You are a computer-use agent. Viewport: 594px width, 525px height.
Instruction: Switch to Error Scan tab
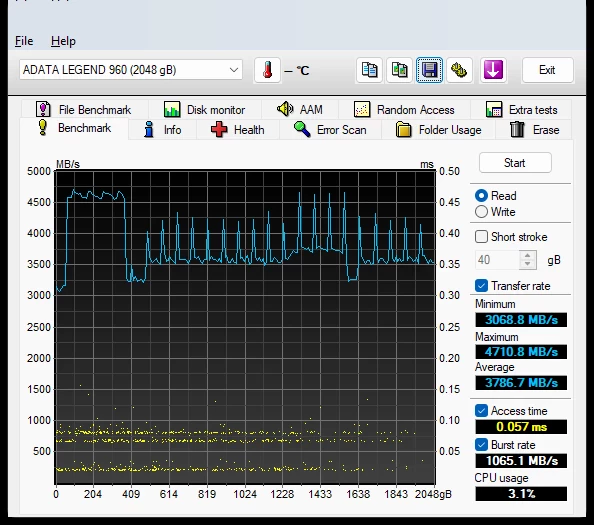tap(330, 130)
